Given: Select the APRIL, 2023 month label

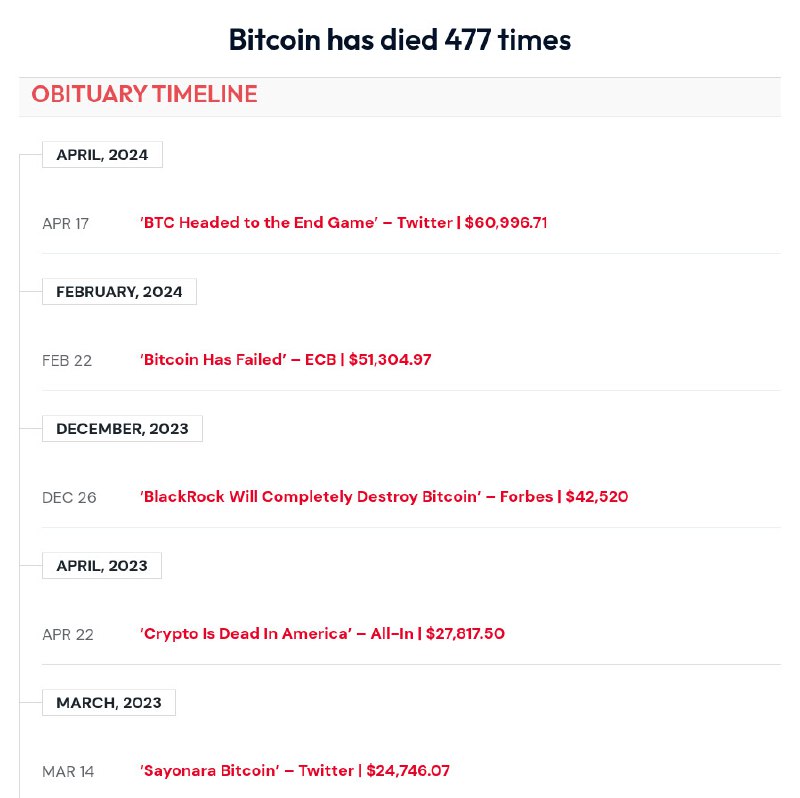Looking at the screenshot, I should 101,566.
